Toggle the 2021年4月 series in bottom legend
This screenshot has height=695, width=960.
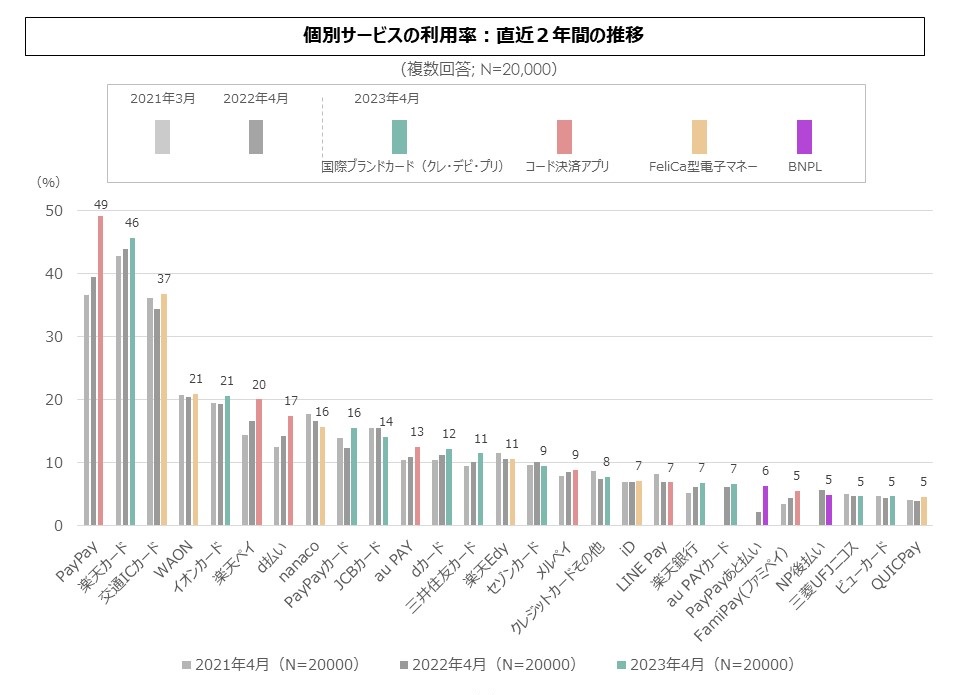(x=270, y=665)
